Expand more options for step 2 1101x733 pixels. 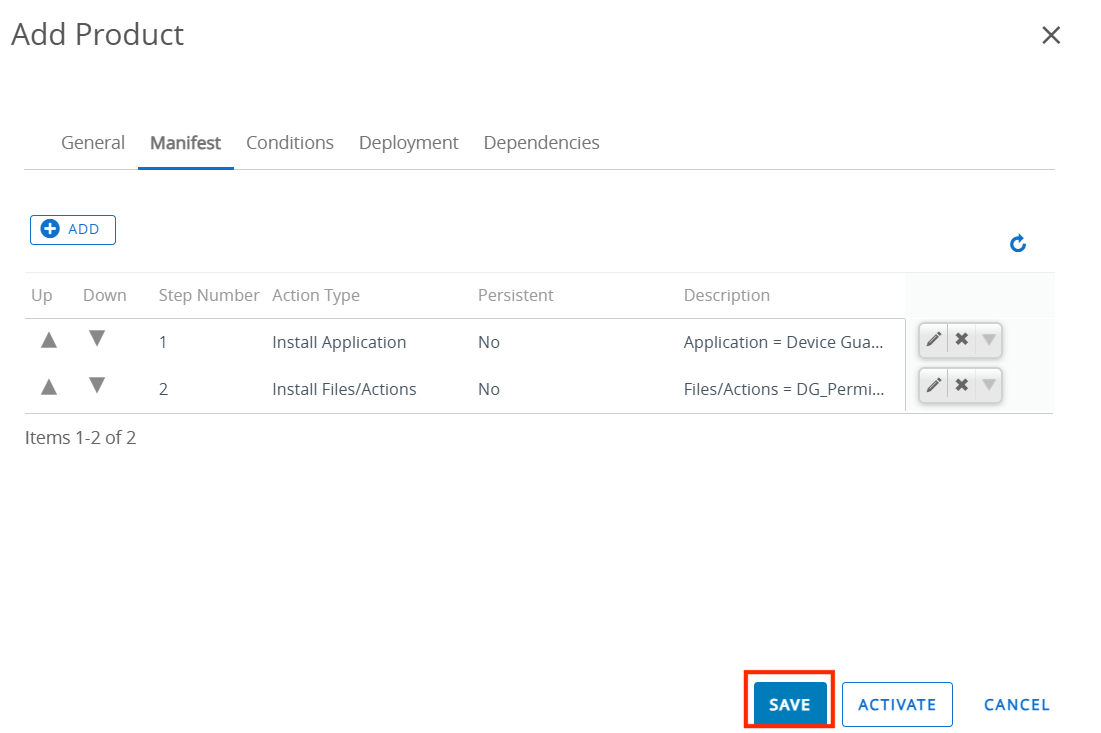(x=988, y=385)
